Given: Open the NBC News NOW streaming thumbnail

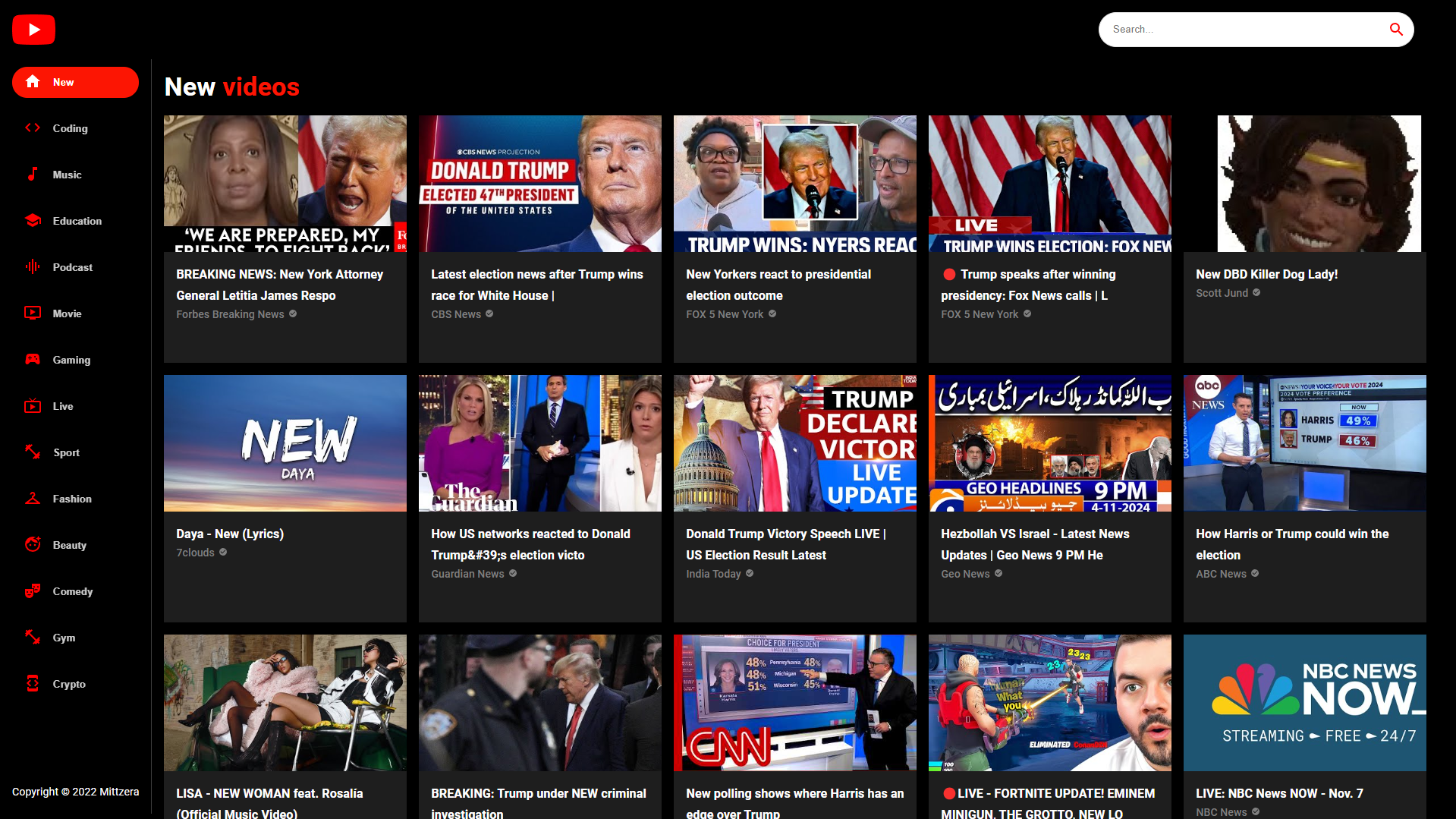Looking at the screenshot, I should (1305, 703).
